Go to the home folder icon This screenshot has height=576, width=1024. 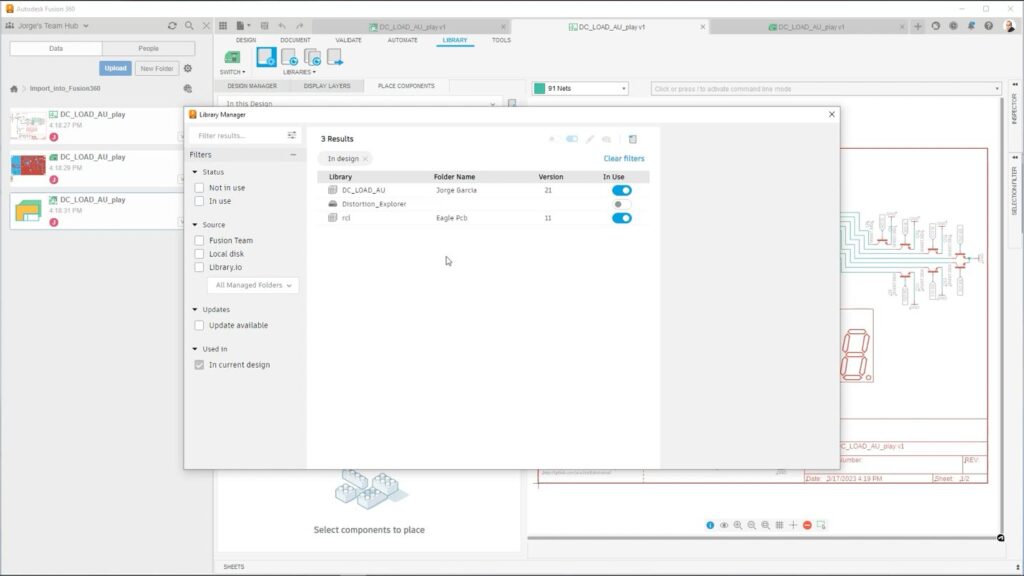[x=14, y=89]
